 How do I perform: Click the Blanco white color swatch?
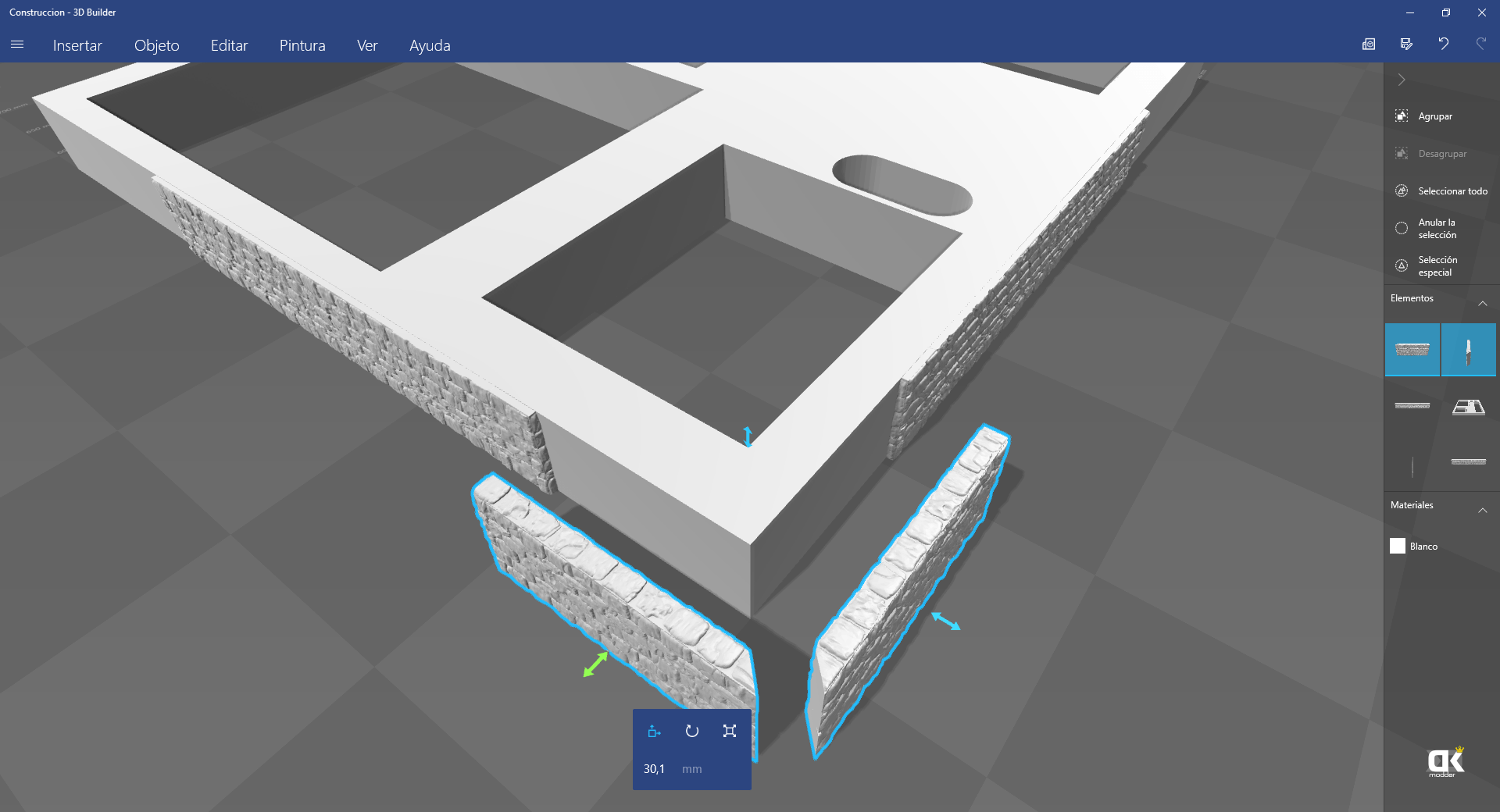(1398, 546)
